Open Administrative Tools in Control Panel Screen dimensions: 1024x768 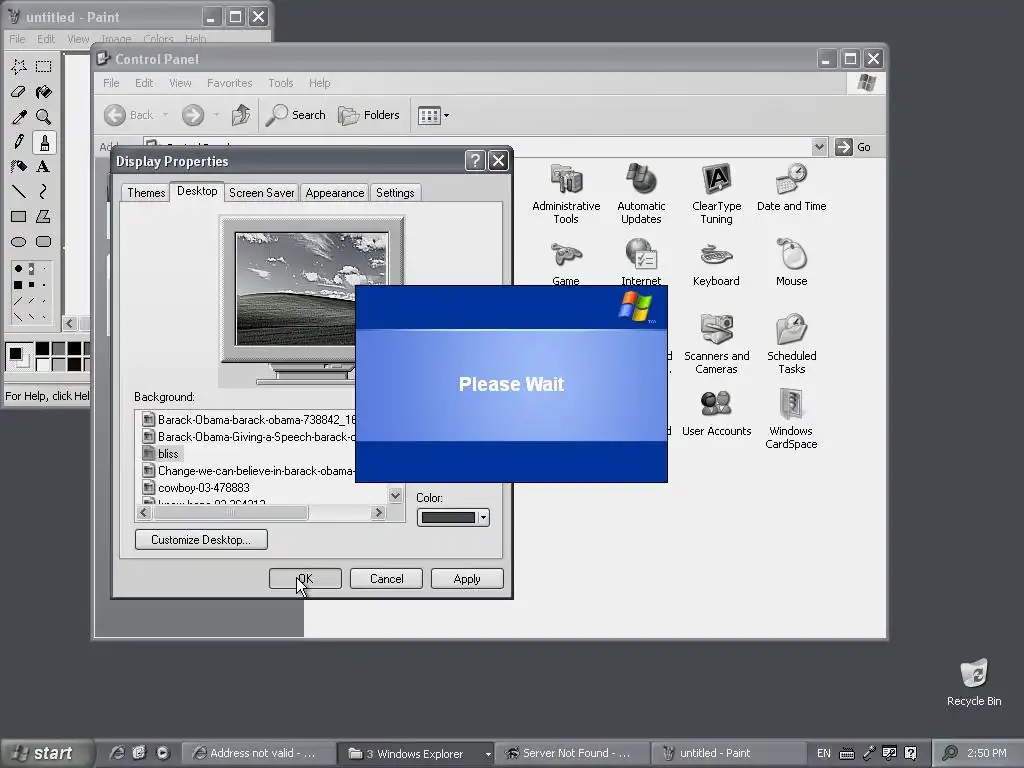566,194
